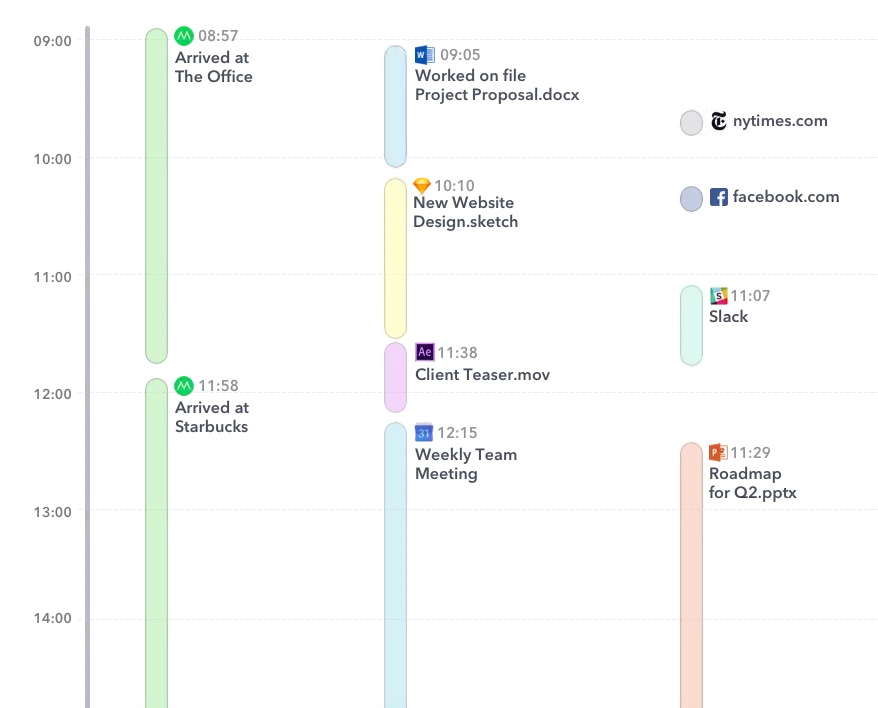Click the 09:05 timestamp

point(460,55)
